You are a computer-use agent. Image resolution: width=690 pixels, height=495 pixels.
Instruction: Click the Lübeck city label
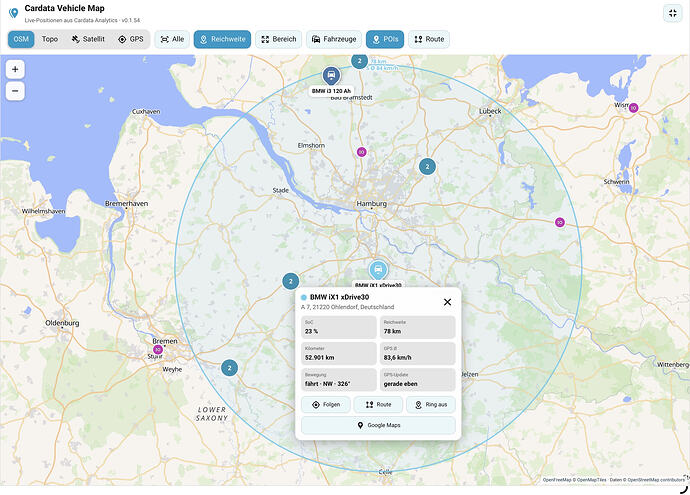point(490,111)
